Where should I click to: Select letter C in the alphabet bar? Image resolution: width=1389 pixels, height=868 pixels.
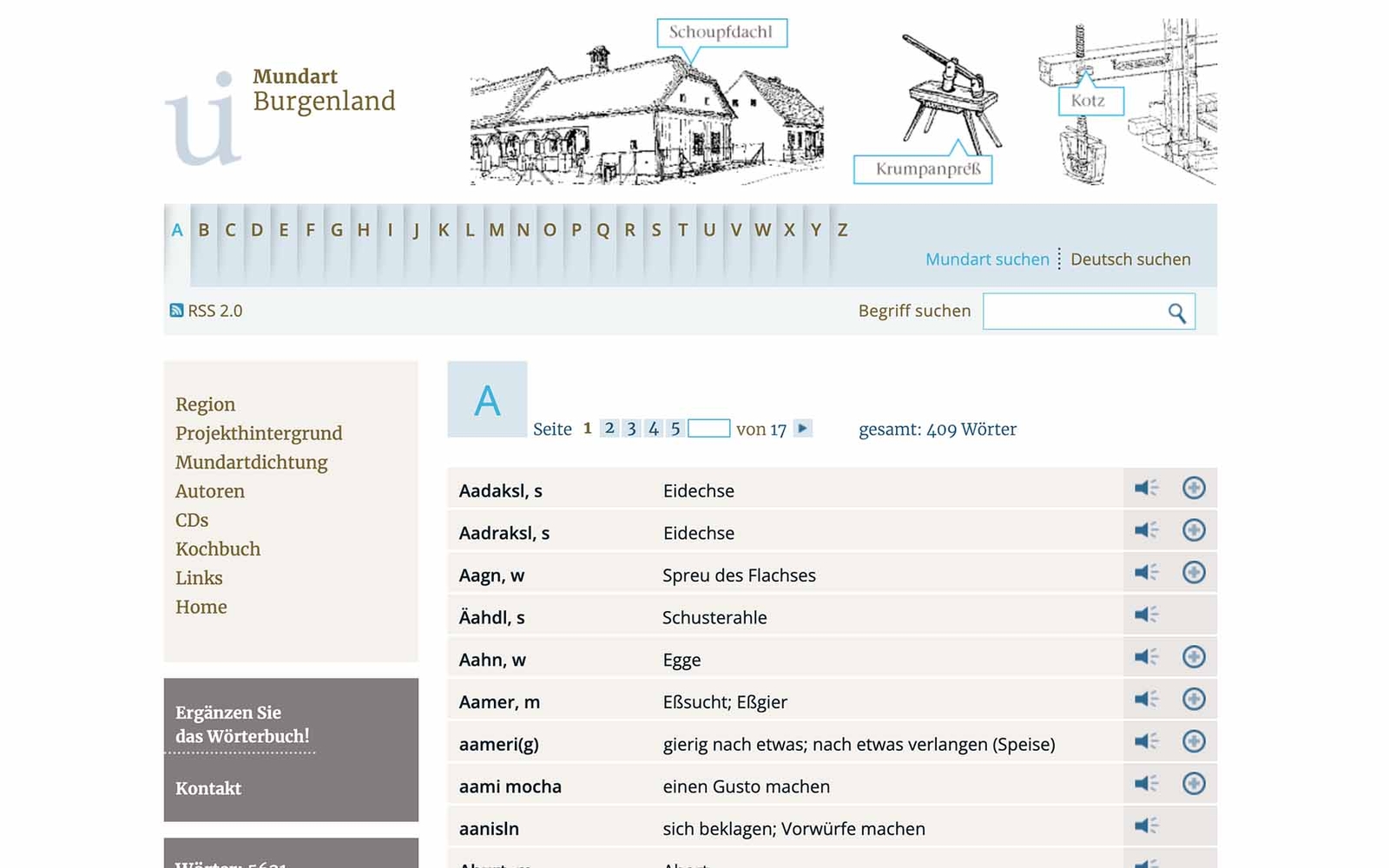[230, 230]
